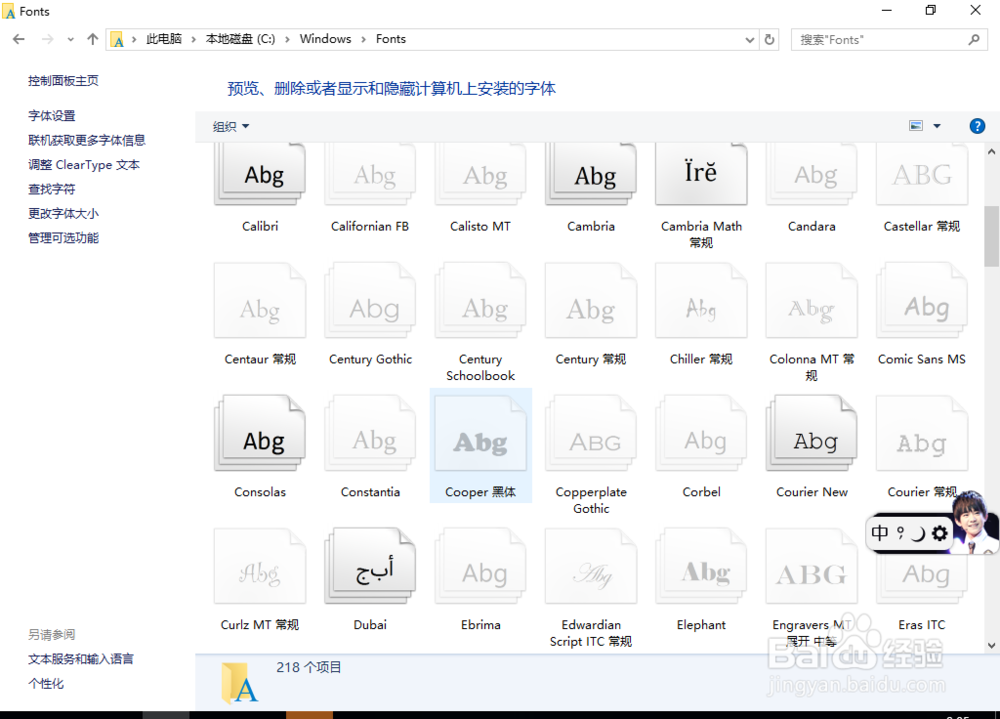1000x719 pixels.
Task: Select the Constantia font icon
Action: [370, 433]
